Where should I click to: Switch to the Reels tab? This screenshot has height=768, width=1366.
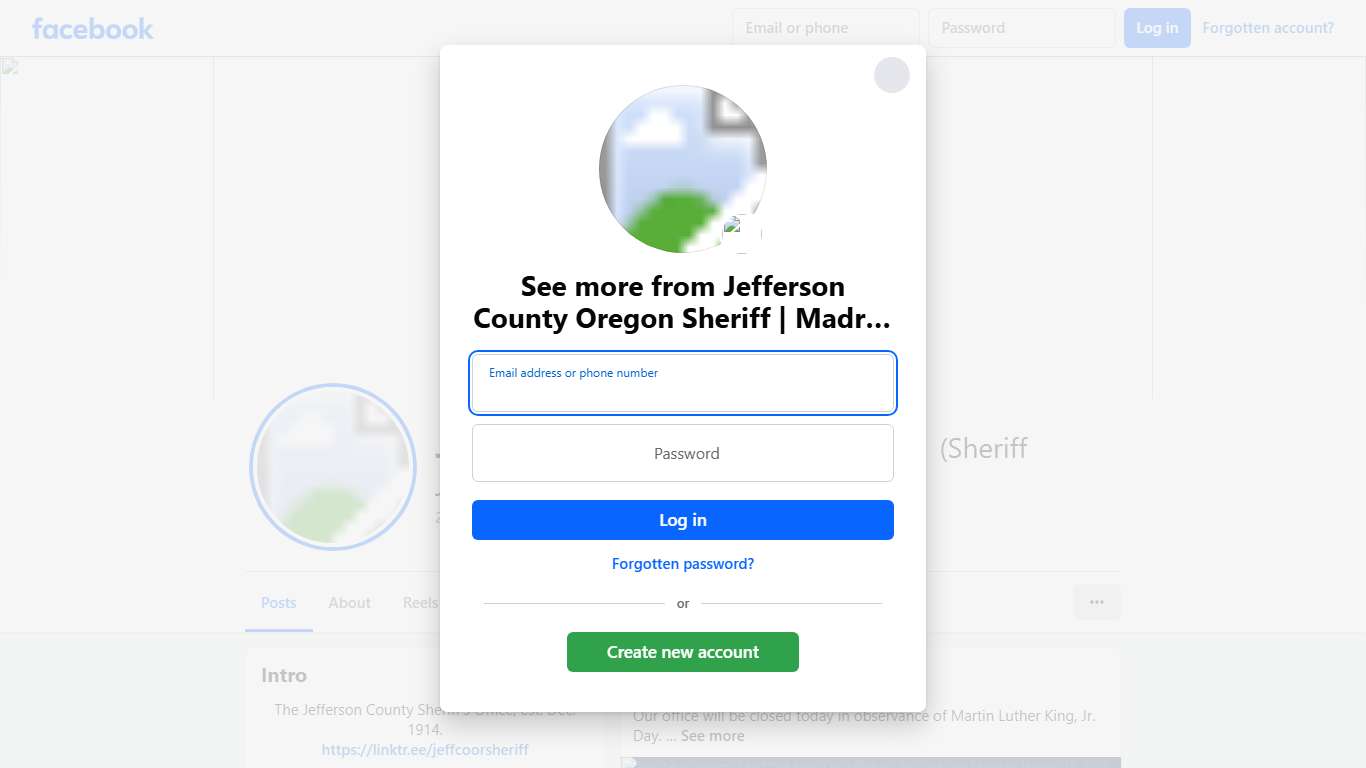(420, 603)
